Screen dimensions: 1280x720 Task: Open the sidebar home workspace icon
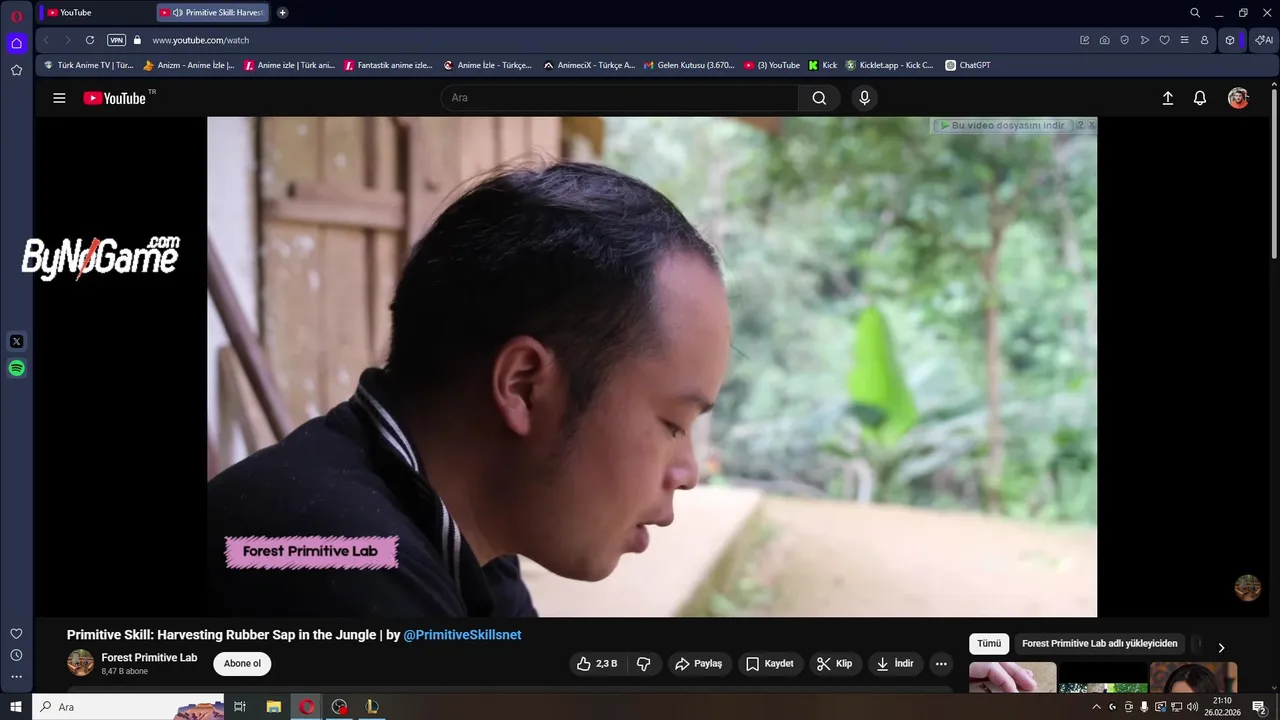(x=16, y=43)
